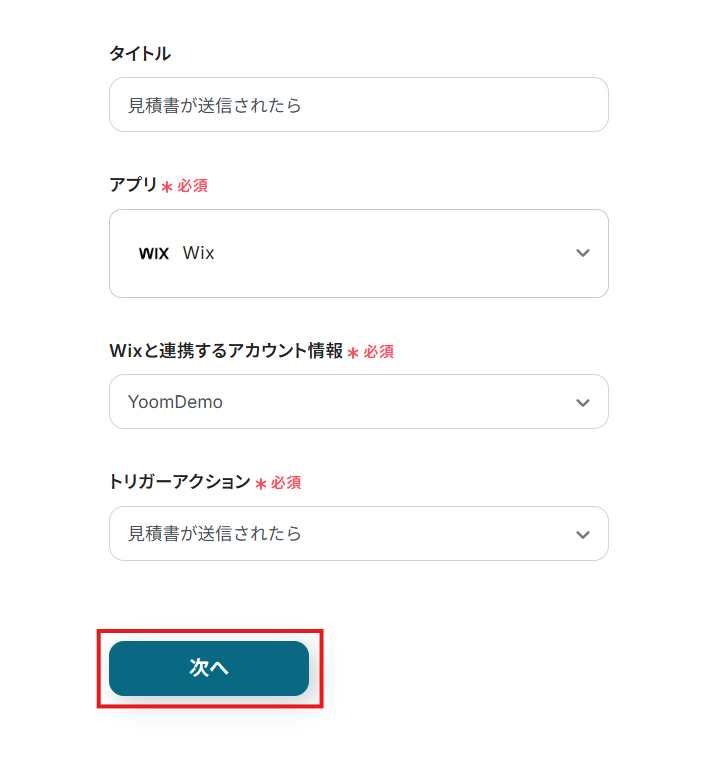Screen dimensions: 711x782
Task: Select the "Wix" app name text
Action: point(199,253)
